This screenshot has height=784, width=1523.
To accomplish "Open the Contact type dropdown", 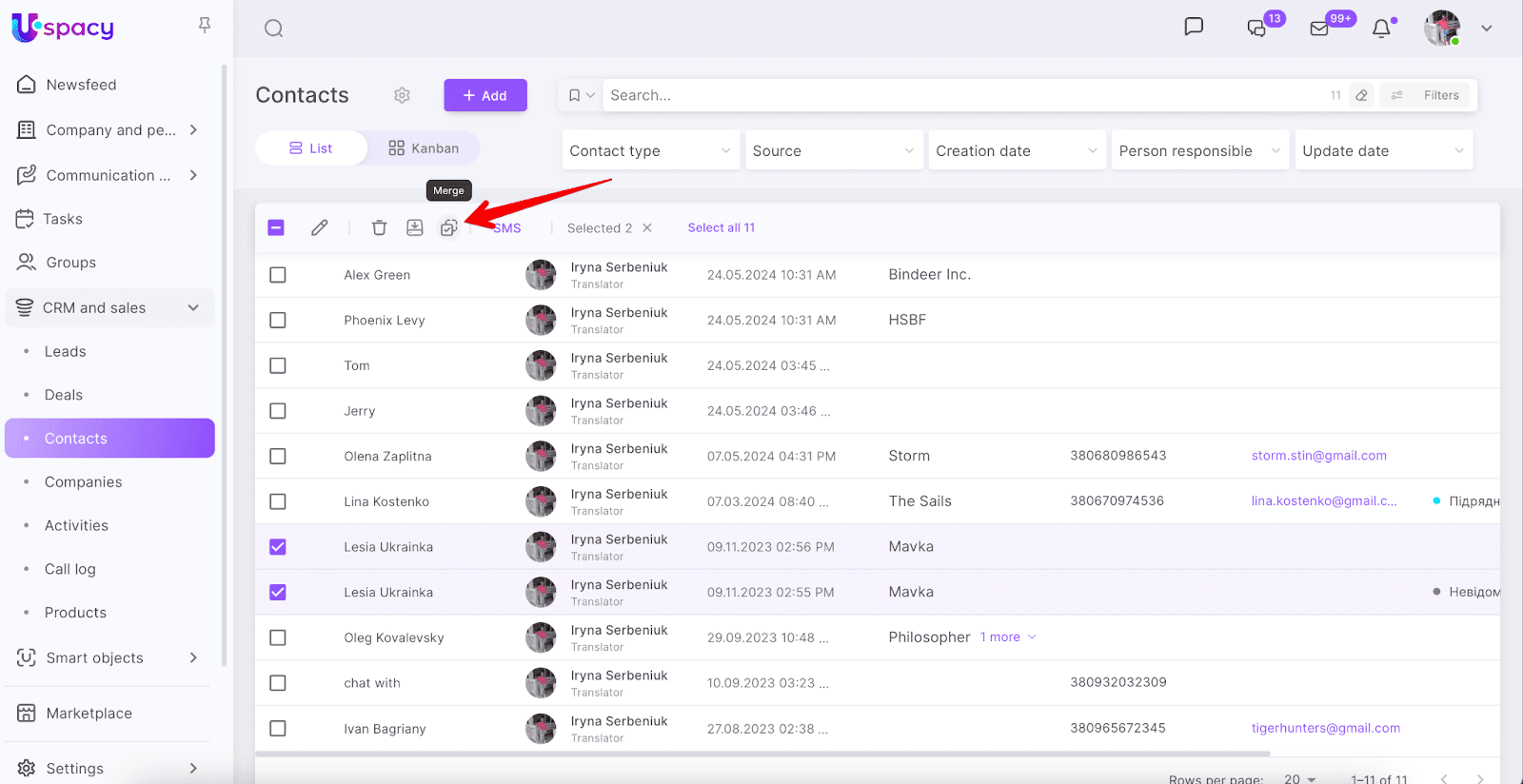I will coord(650,150).
